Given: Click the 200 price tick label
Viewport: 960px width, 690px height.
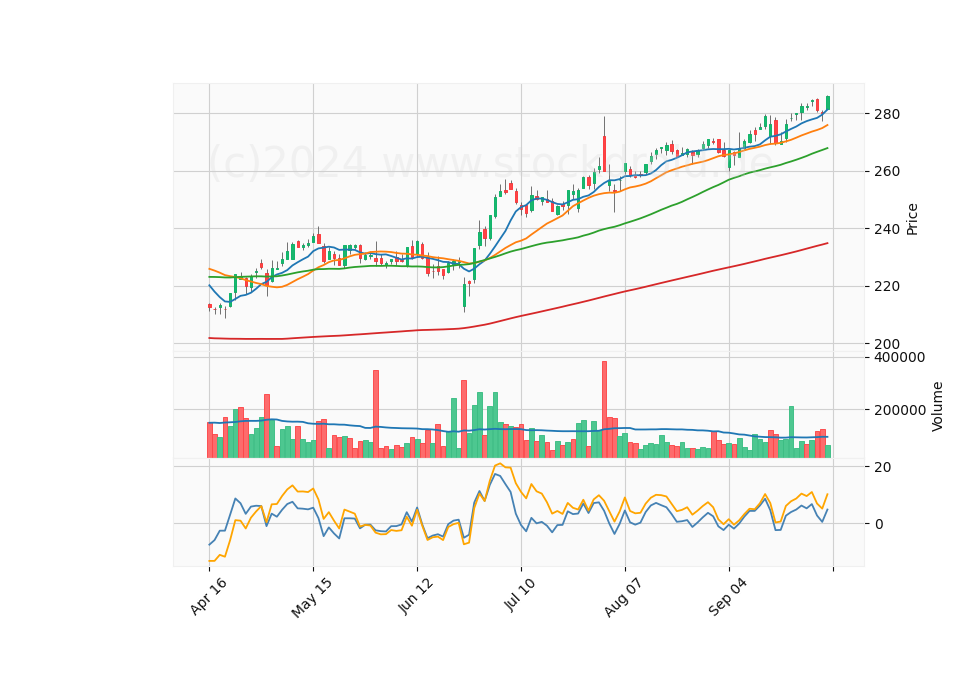Looking at the screenshot, I should [x=887, y=344].
